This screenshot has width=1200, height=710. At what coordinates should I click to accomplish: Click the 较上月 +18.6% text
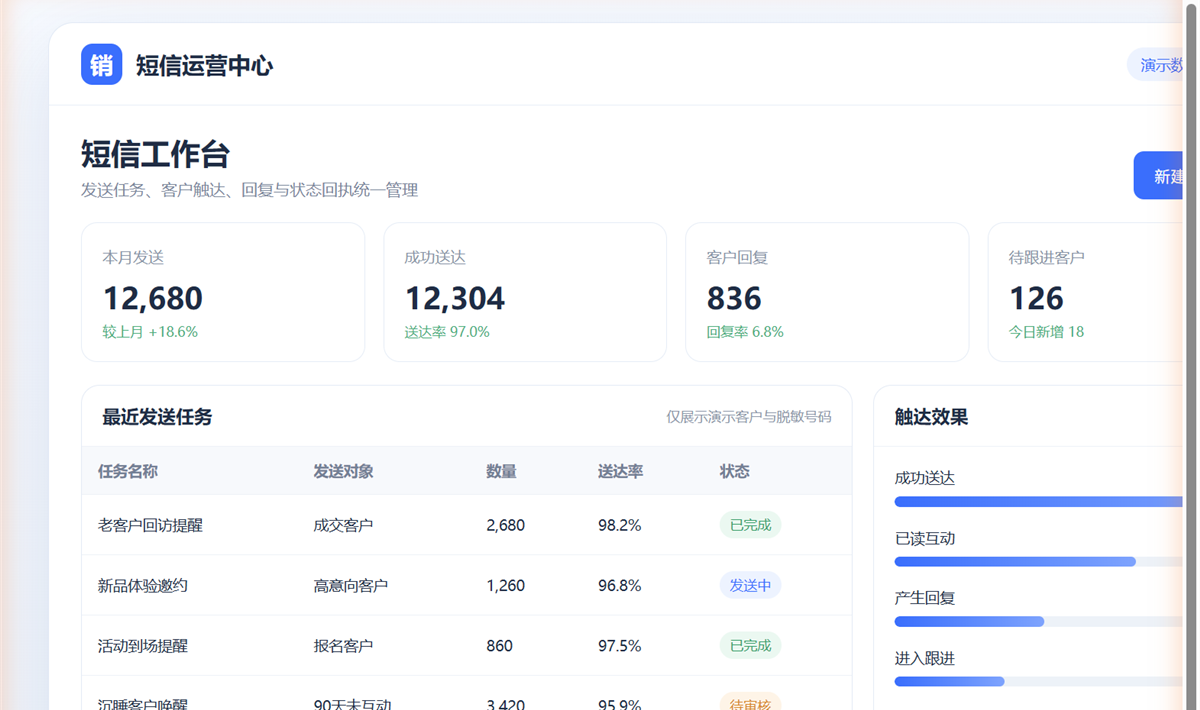[x=150, y=332]
